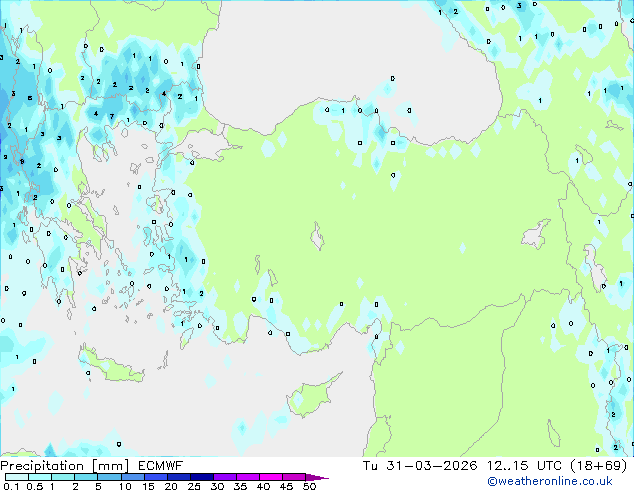This screenshot has height=490, width=634.
Task: Click the '40' legend scale label
Action: [x=263, y=486]
